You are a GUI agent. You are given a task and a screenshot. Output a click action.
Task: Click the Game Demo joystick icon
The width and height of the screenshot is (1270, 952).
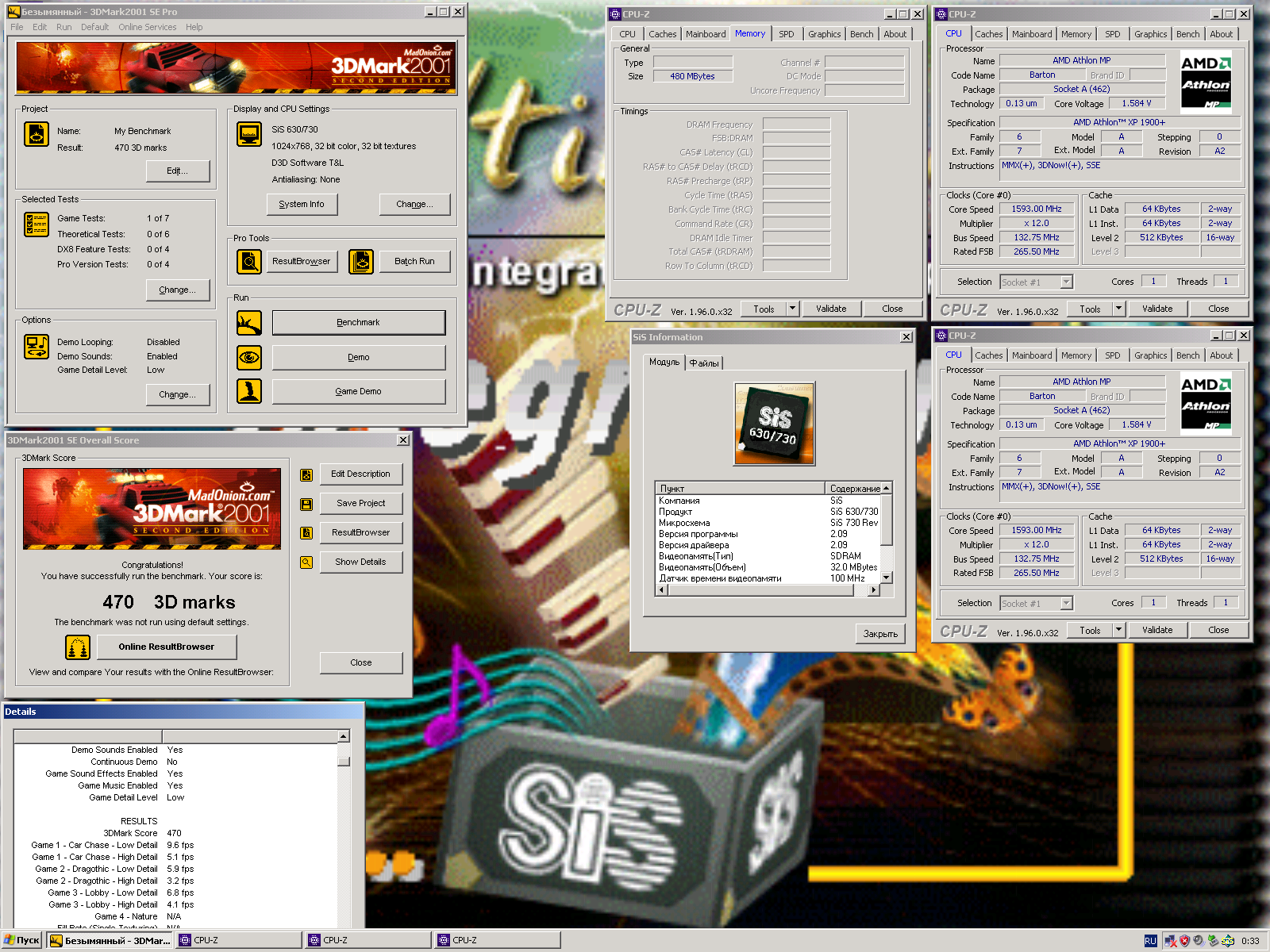[249, 391]
